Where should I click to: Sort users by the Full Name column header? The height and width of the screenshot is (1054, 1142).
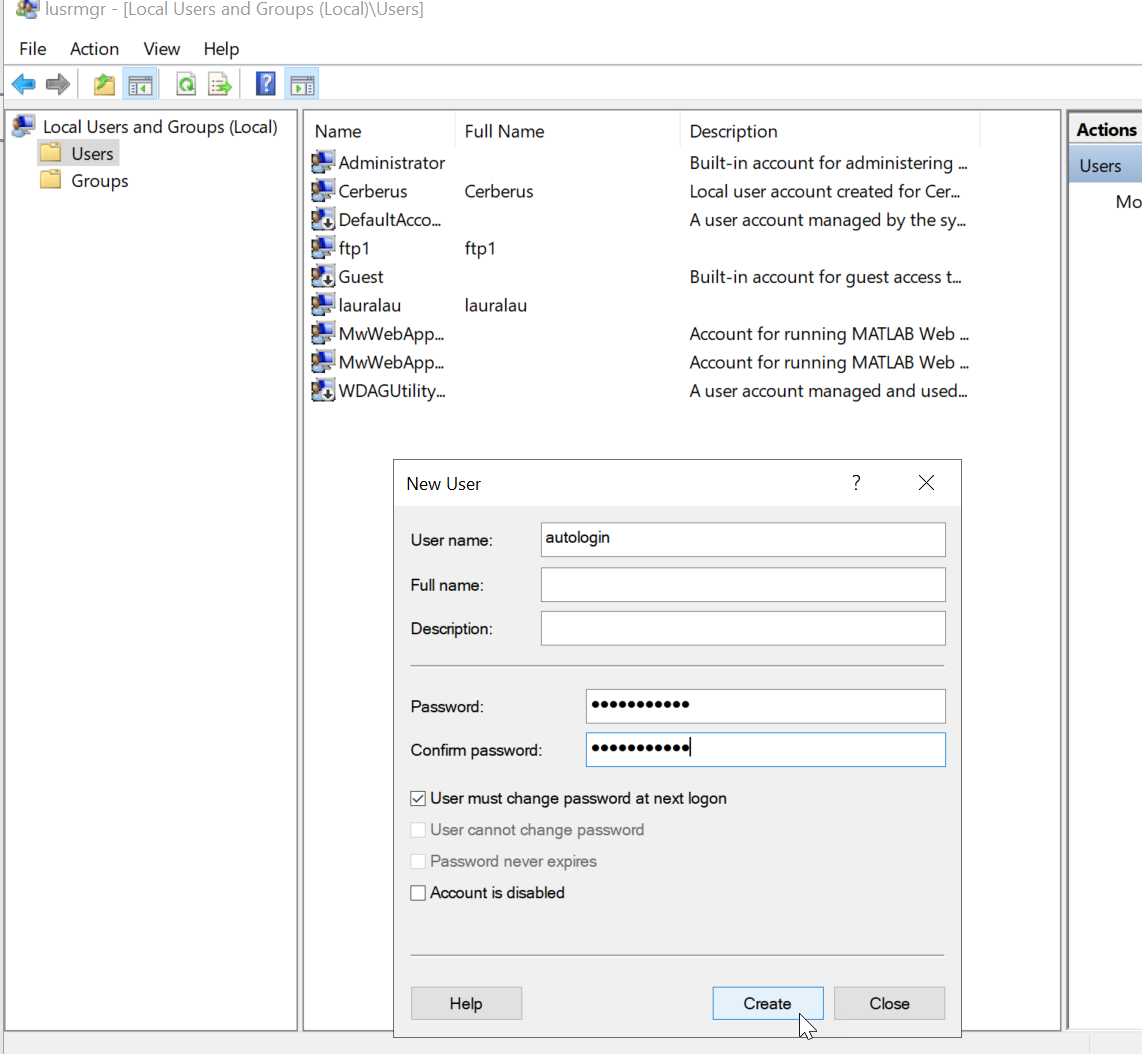click(505, 131)
